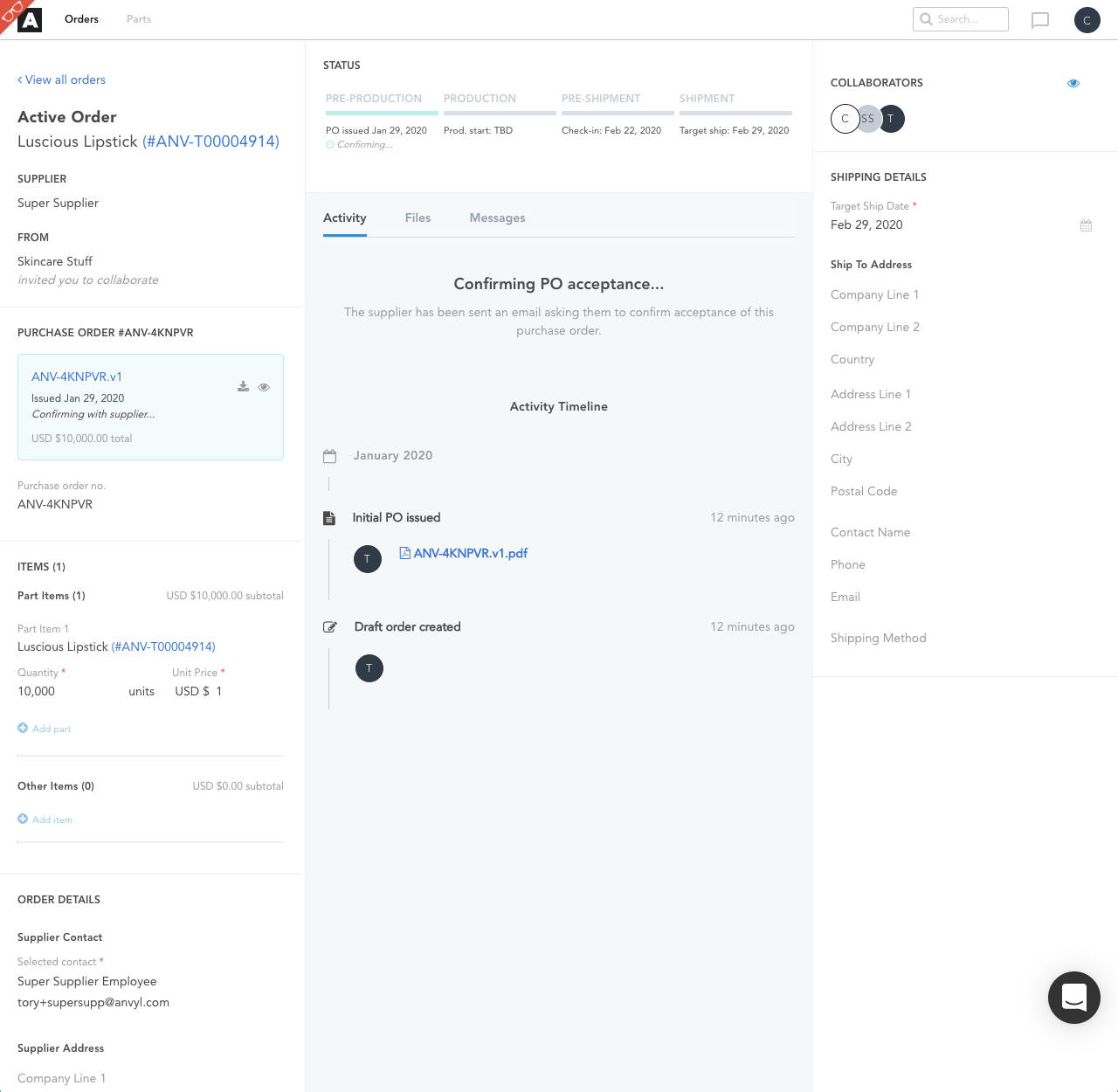Click the View all orders link
This screenshot has width=1118, height=1092.
(x=61, y=79)
